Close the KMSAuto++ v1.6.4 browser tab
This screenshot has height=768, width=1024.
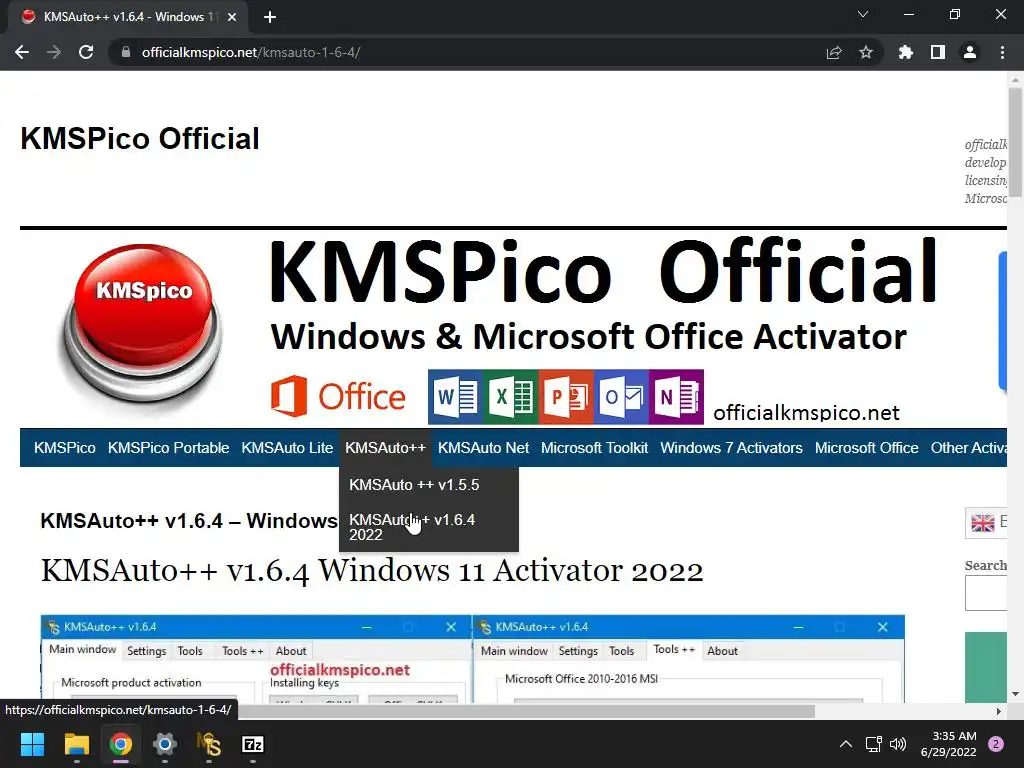point(232,17)
